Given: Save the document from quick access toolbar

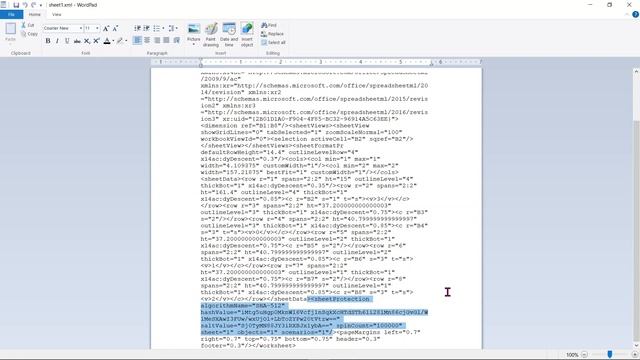Looking at the screenshot, I should [x=16, y=5].
